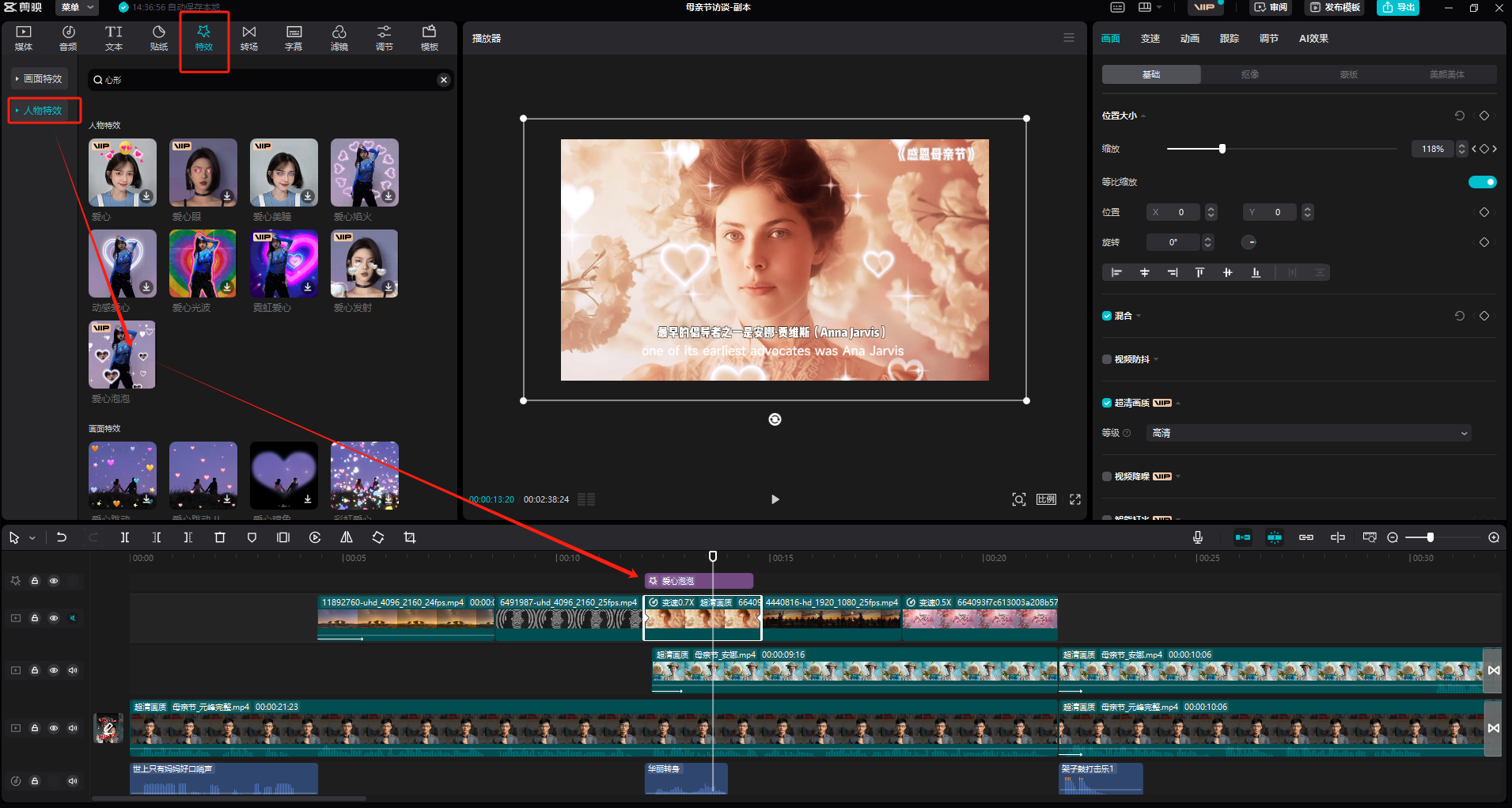Adjust the 缩放 scale slider handle
1512x808 pixels.
(x=1222, y=149)
